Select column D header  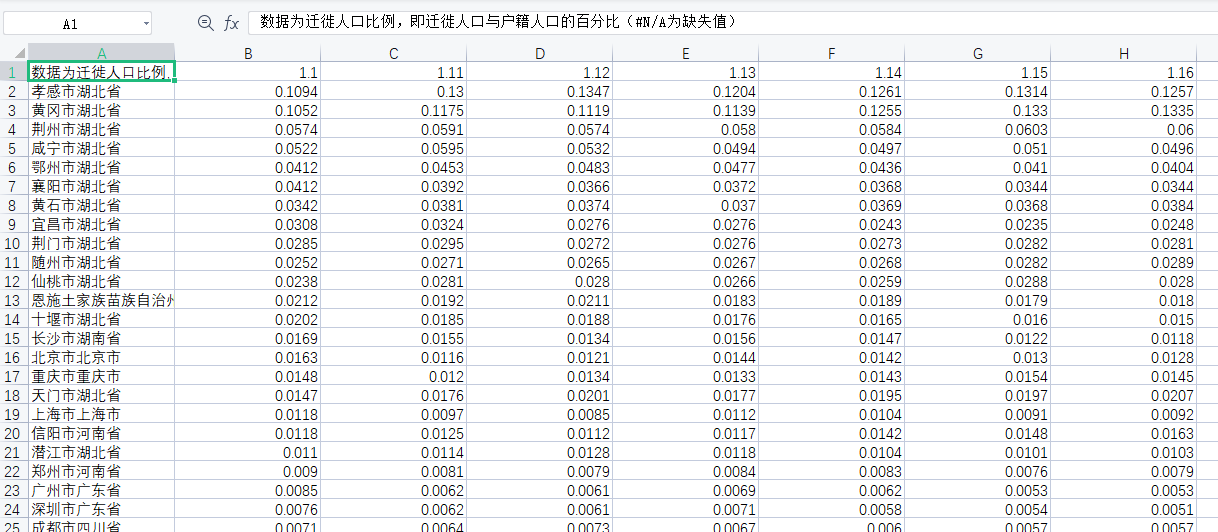point(540,53)
